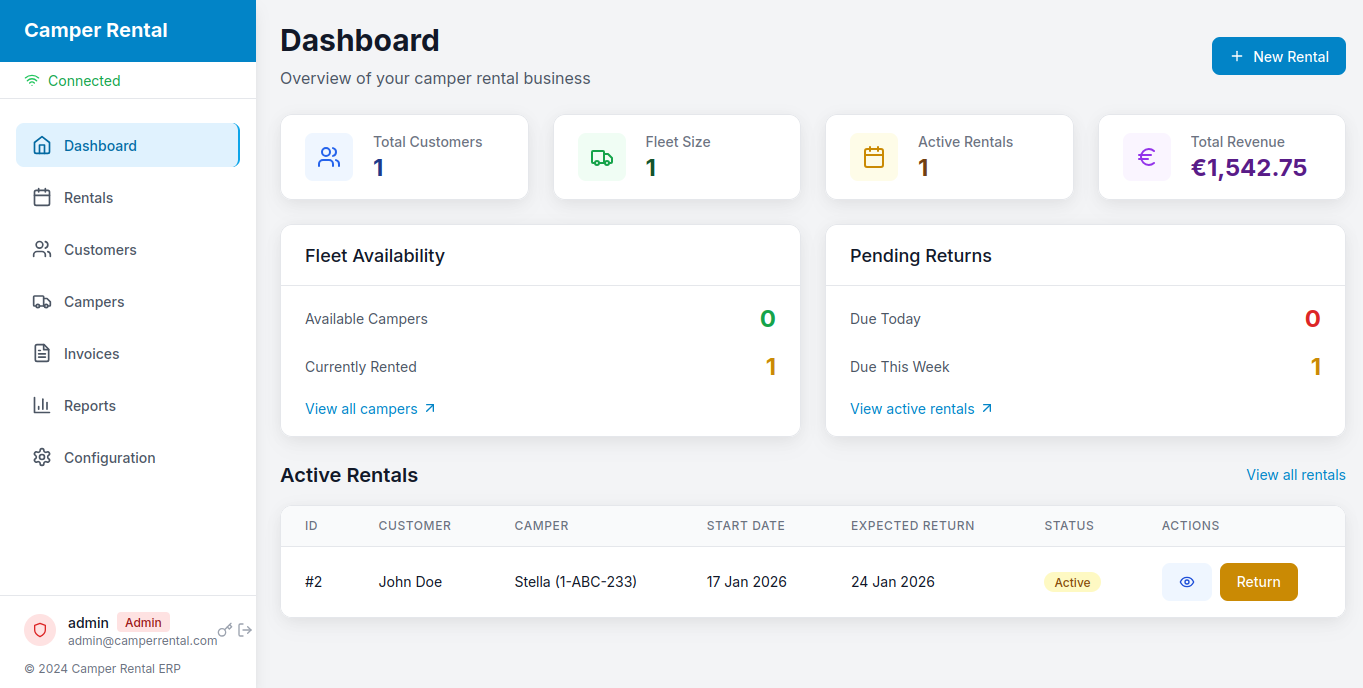Click the Available Campers count 0

768,319
